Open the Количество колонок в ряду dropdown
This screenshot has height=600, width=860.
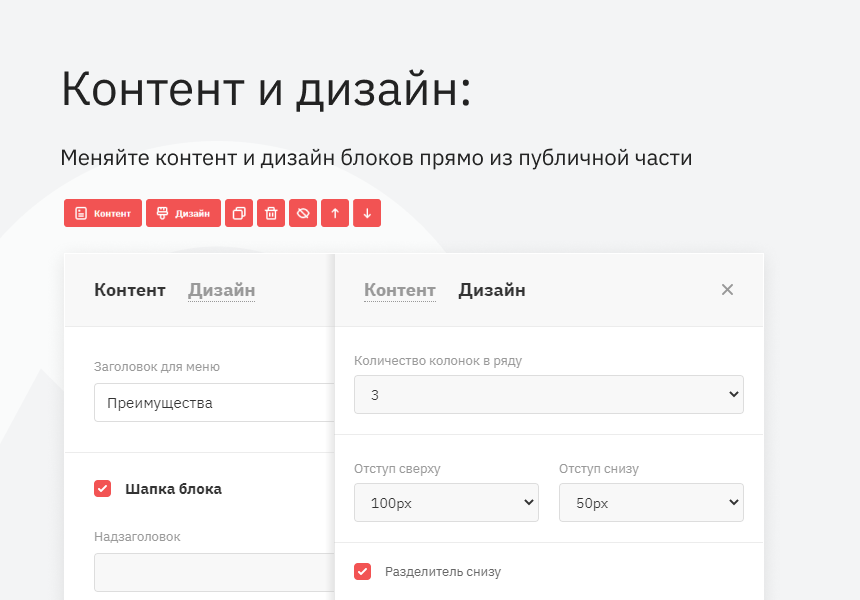pyautogui.click(x=548, y=395)
